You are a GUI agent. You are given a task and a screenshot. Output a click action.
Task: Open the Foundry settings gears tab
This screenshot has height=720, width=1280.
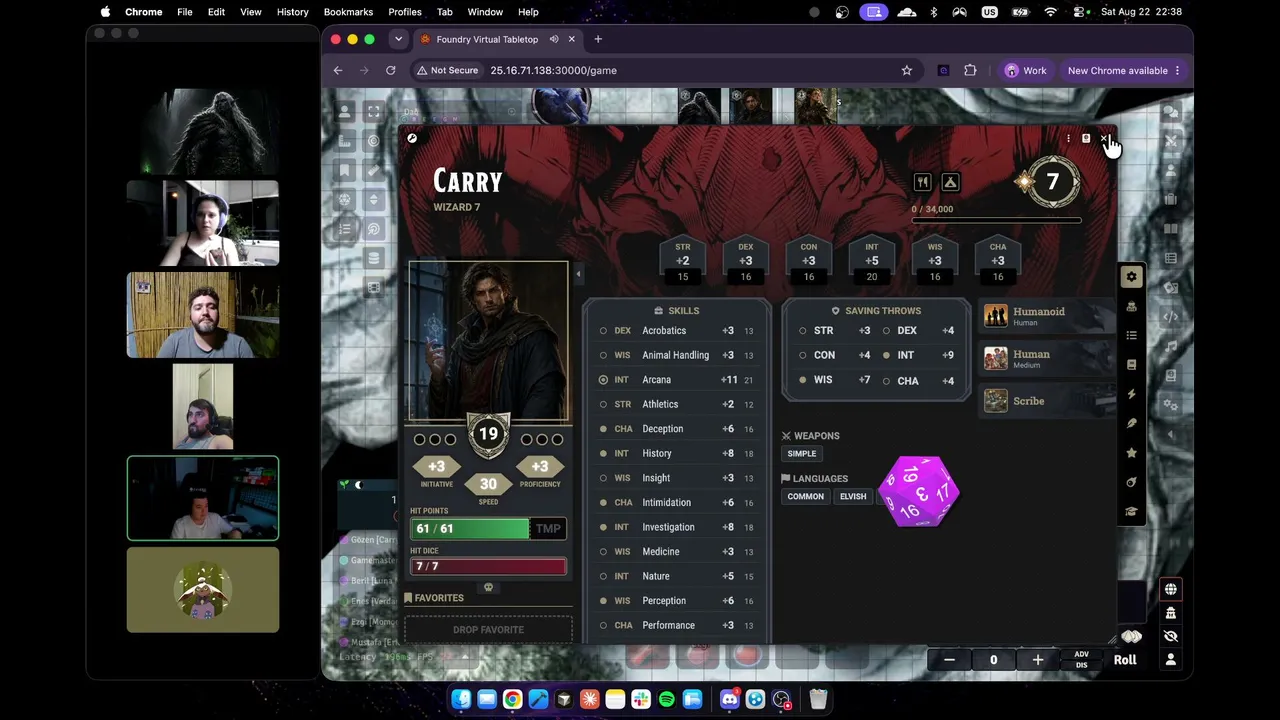[1171, 405]
